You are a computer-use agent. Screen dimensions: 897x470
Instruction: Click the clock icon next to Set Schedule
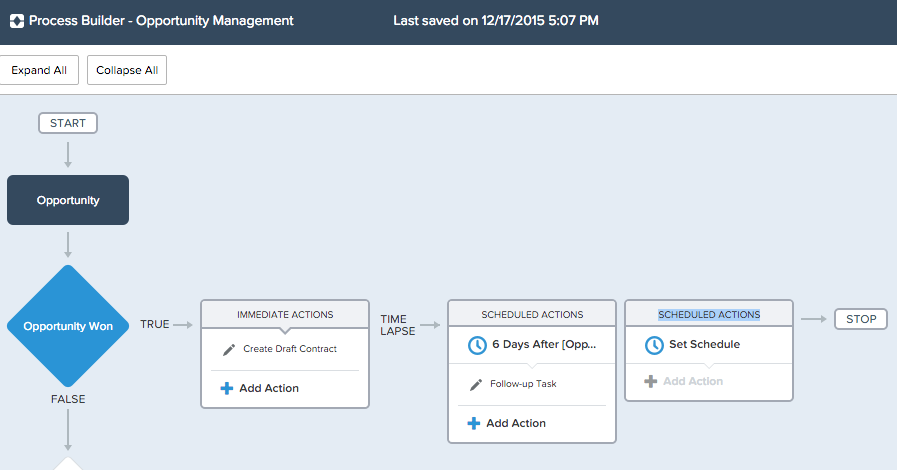pos(654,345)
